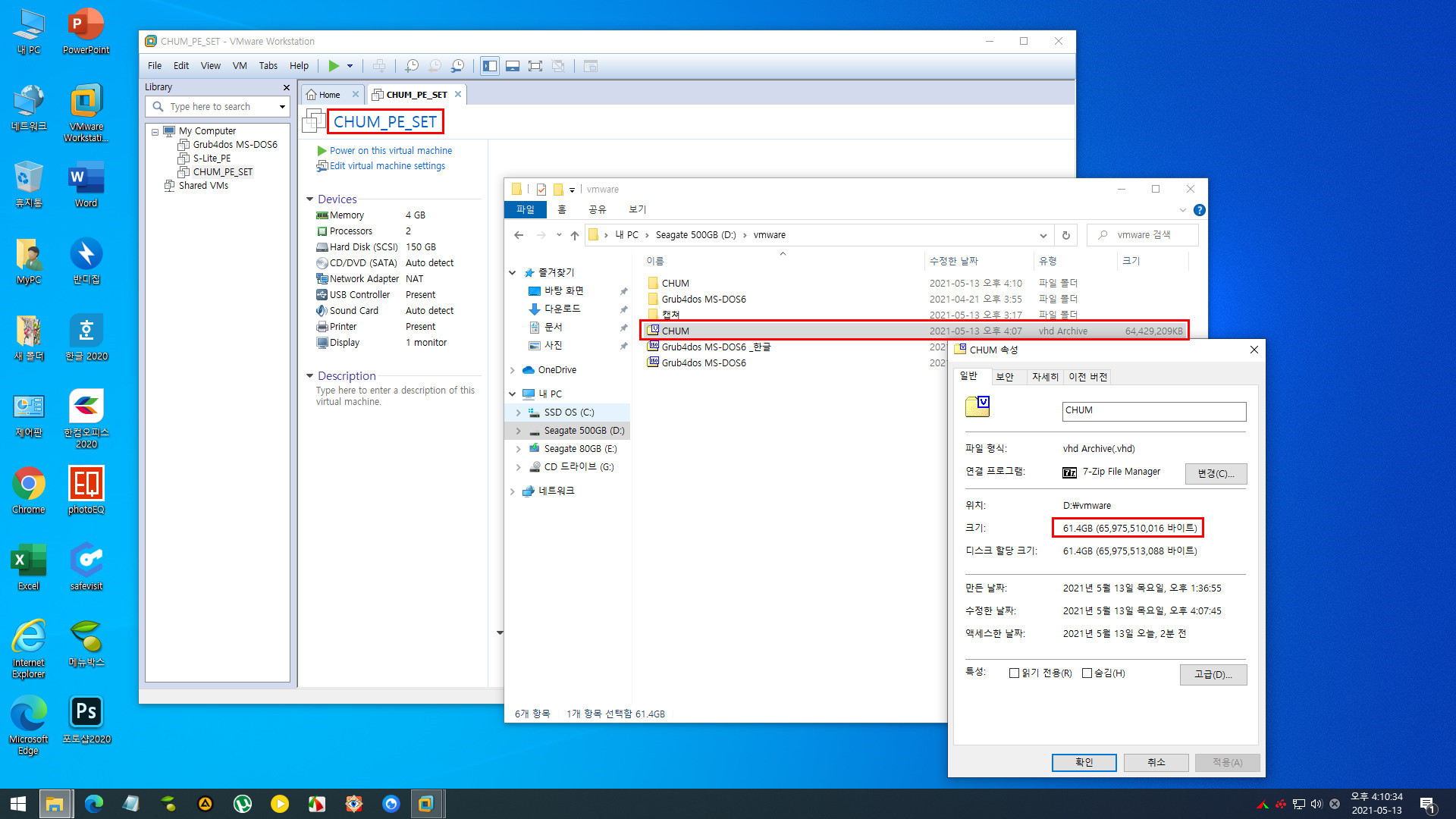Collapse the Devices section
Viewport: 1456px width, 819px height.
[x=309, y=199]
